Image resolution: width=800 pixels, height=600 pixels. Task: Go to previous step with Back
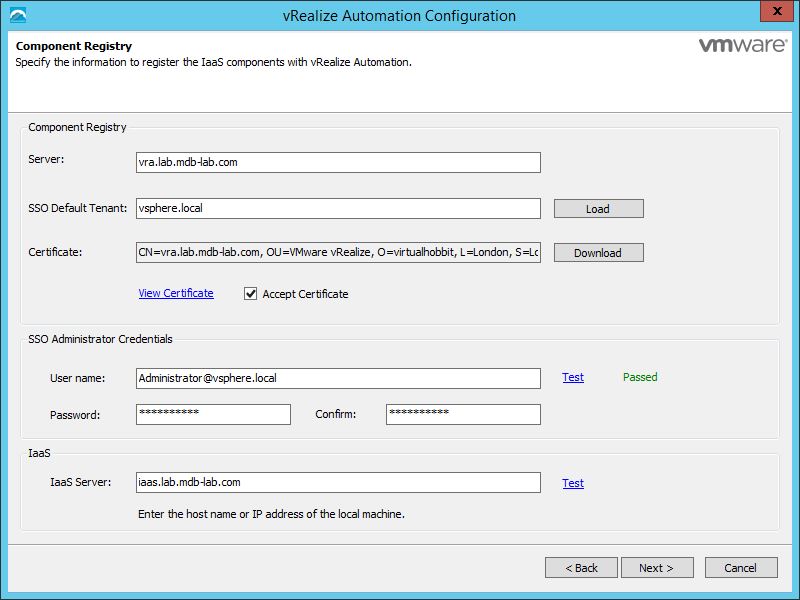(x=581, y=568)
